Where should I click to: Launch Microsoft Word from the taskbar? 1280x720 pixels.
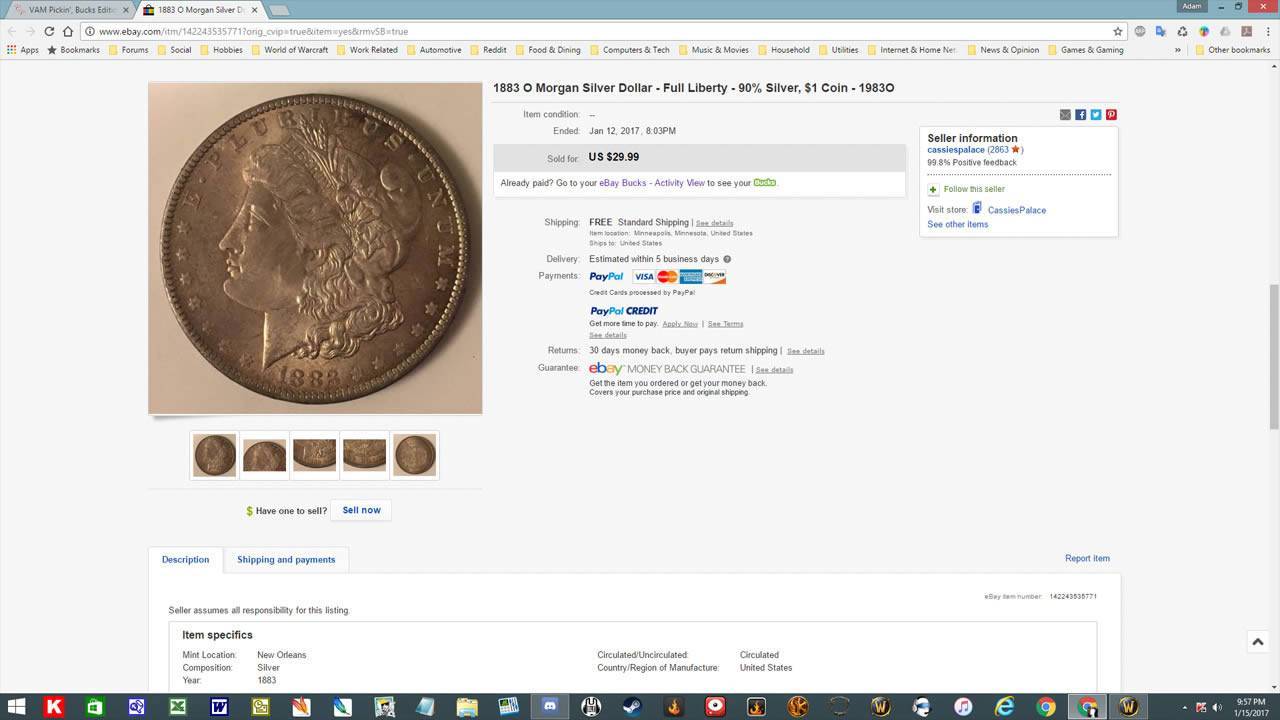click(x=219, y=707)
